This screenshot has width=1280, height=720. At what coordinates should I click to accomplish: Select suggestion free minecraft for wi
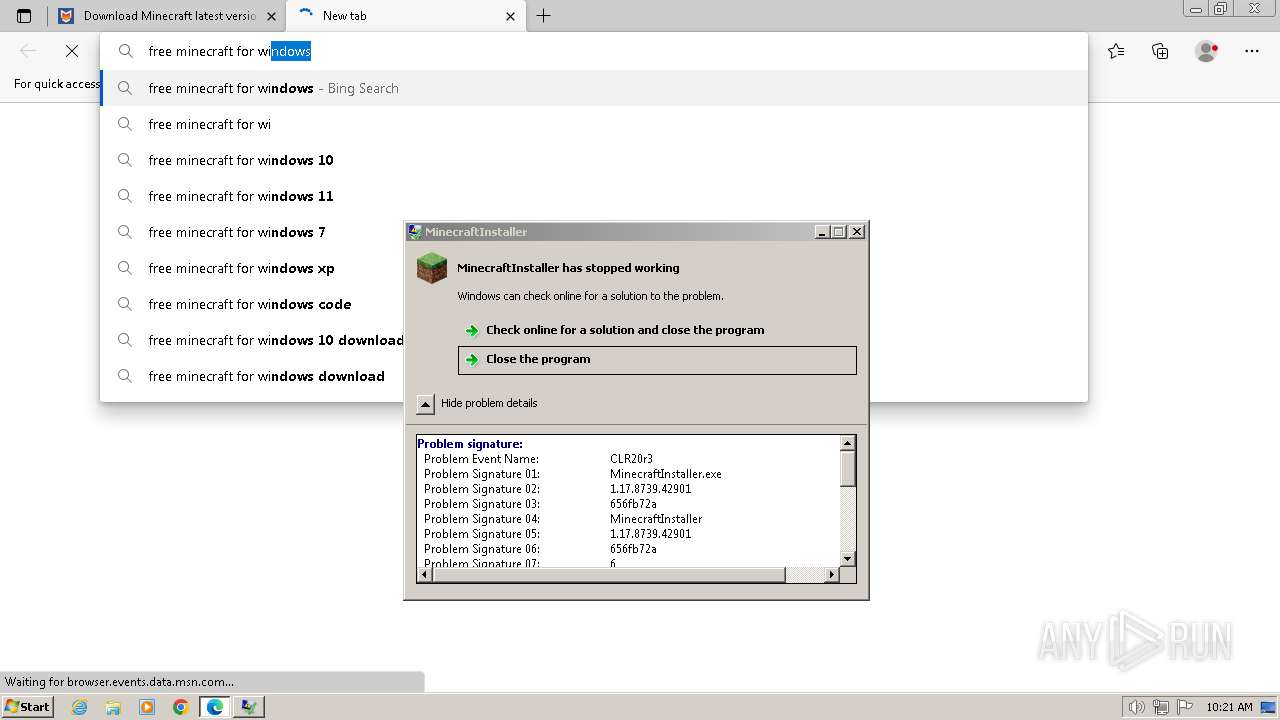coord(593,124)
